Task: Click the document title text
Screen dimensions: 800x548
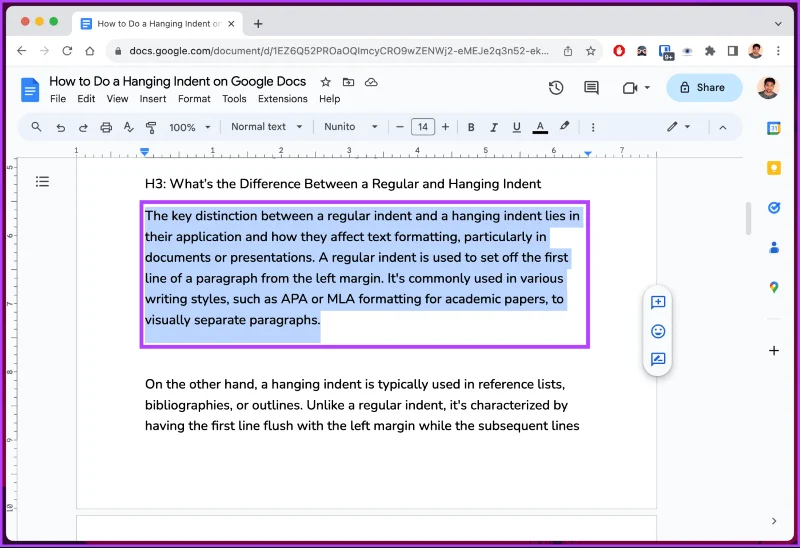Action: pos(178,81)
